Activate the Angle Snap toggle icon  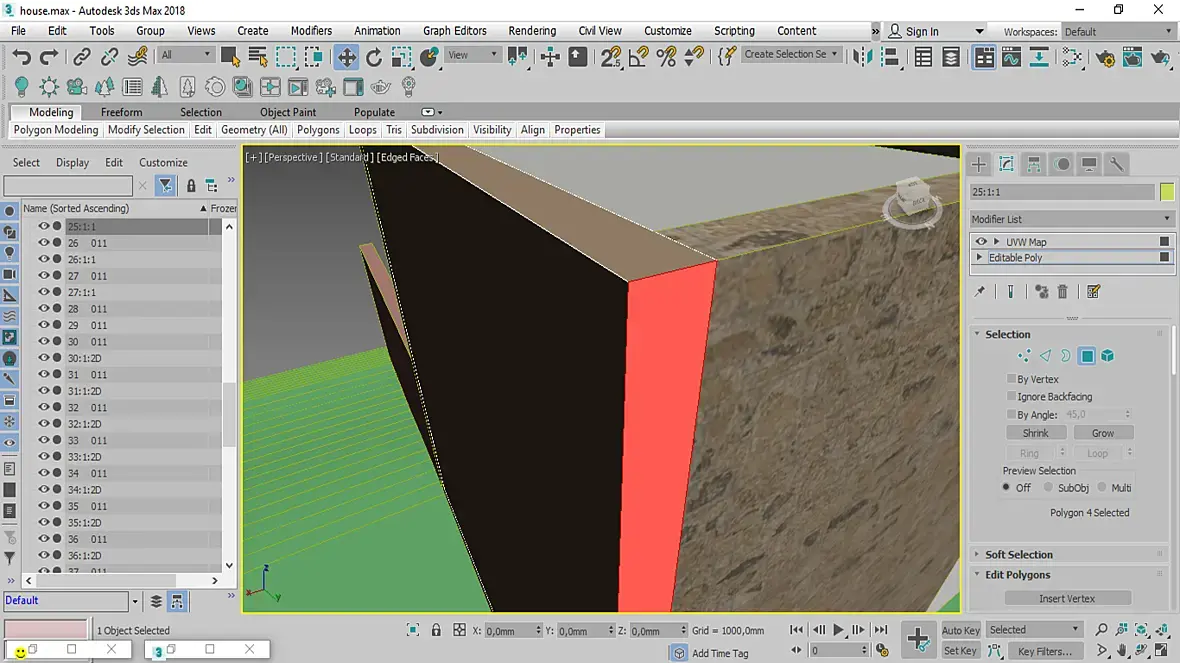click(x=638, y=57)
